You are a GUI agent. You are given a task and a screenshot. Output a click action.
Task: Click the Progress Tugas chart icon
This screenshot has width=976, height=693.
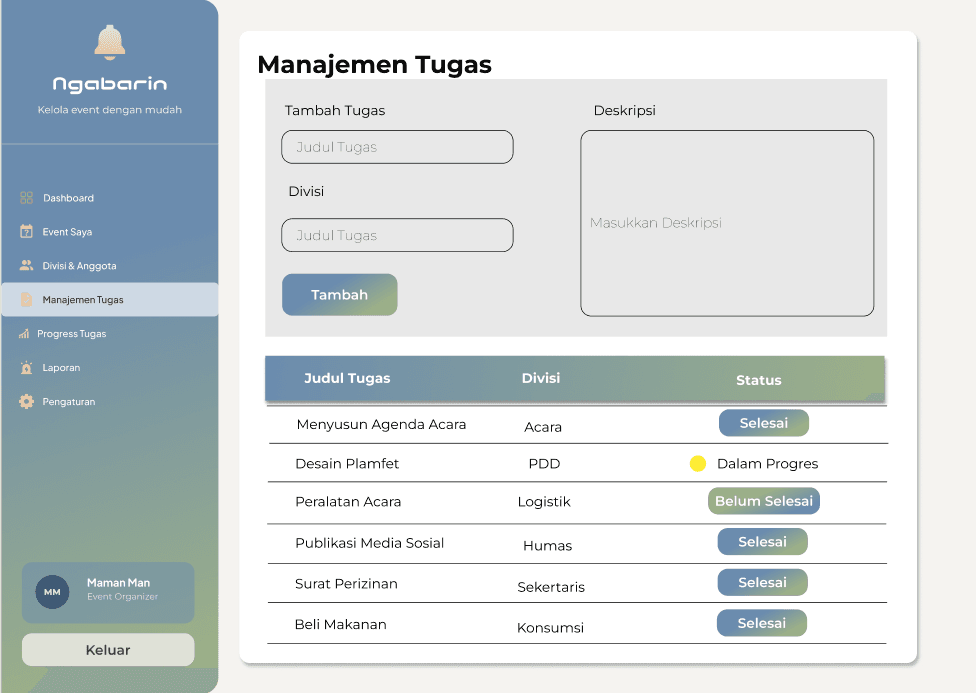(24, 334)
